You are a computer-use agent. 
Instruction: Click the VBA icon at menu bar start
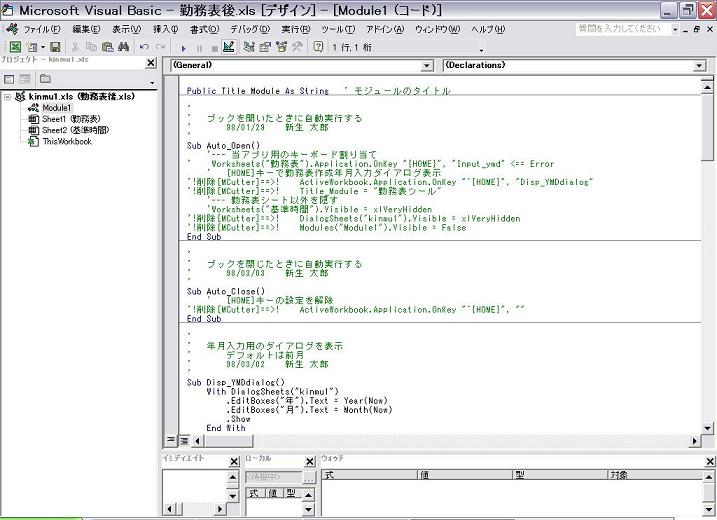[12, 29]
